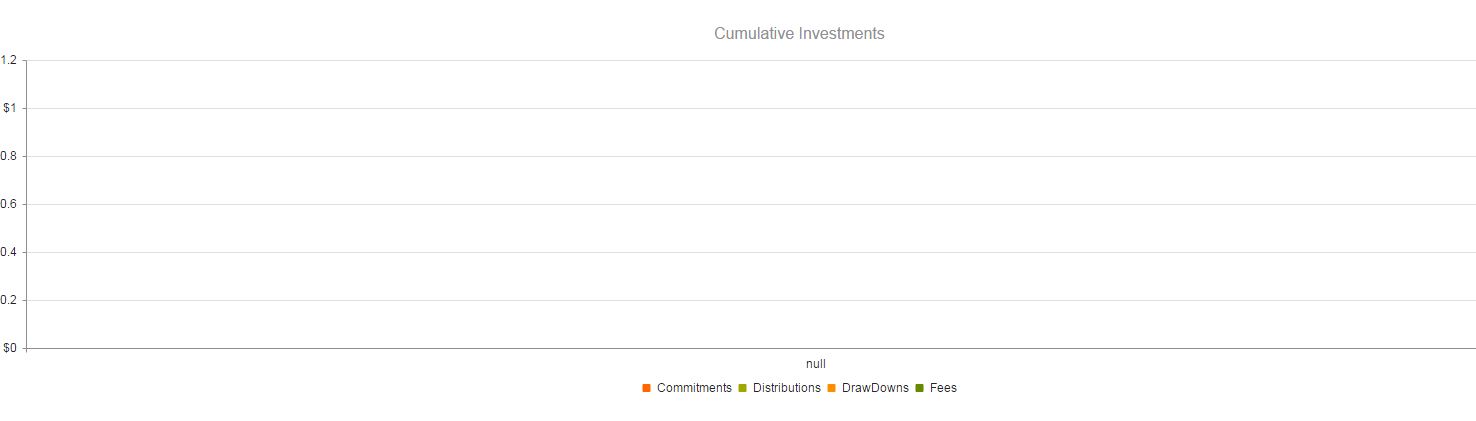Click the 0.6 y-axis tick label
This screenshot has width=1476, height=421.
(x=9, y=204)
